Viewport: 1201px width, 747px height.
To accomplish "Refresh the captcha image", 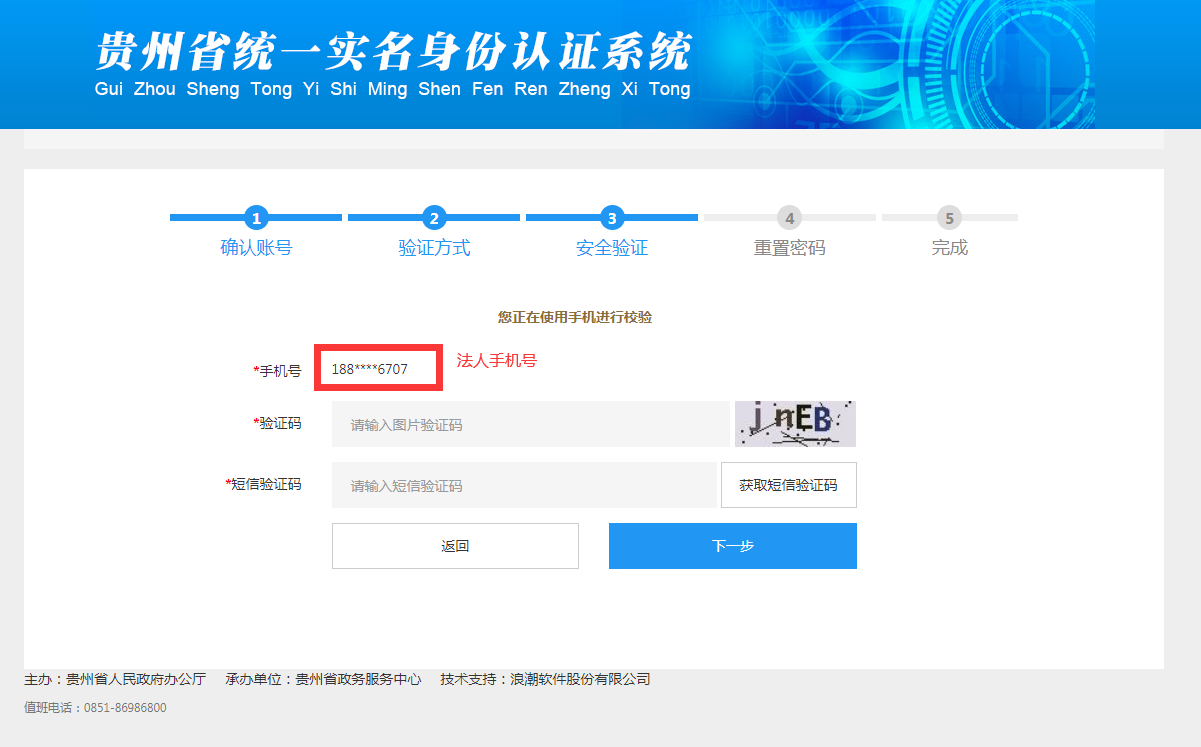I will point(795,423).
